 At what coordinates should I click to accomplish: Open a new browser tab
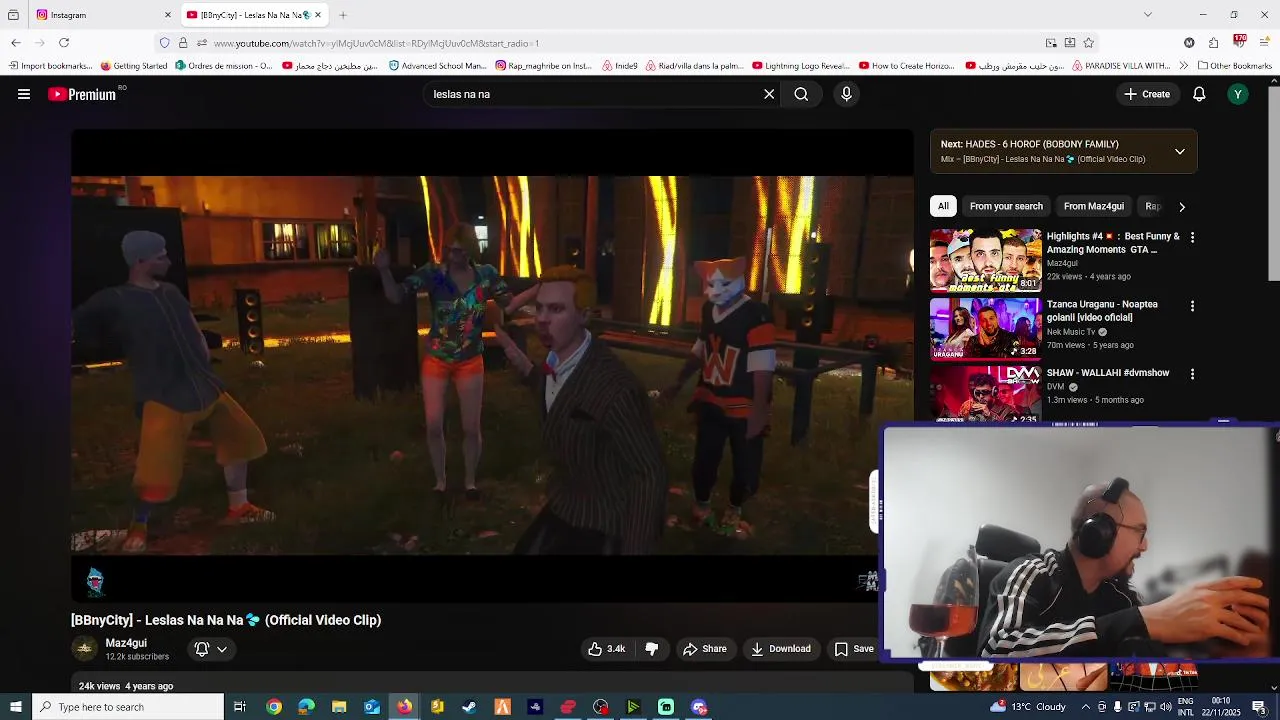[343, 15]
